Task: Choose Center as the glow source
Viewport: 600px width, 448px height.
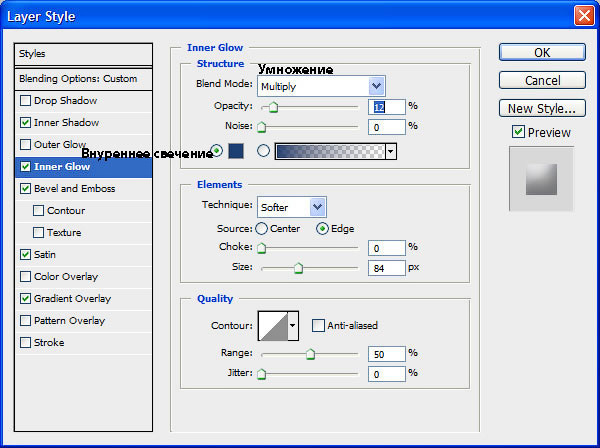Action: tap(261, 229)
